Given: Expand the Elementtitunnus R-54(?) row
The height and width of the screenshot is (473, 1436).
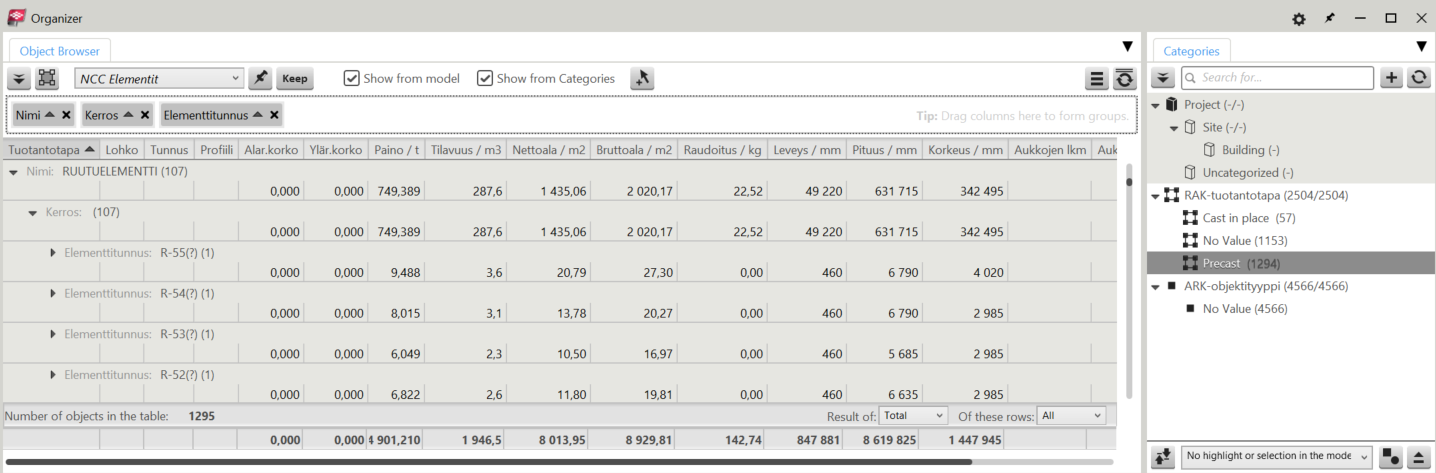Looking at the screenshot, I should tap(53, 294).
